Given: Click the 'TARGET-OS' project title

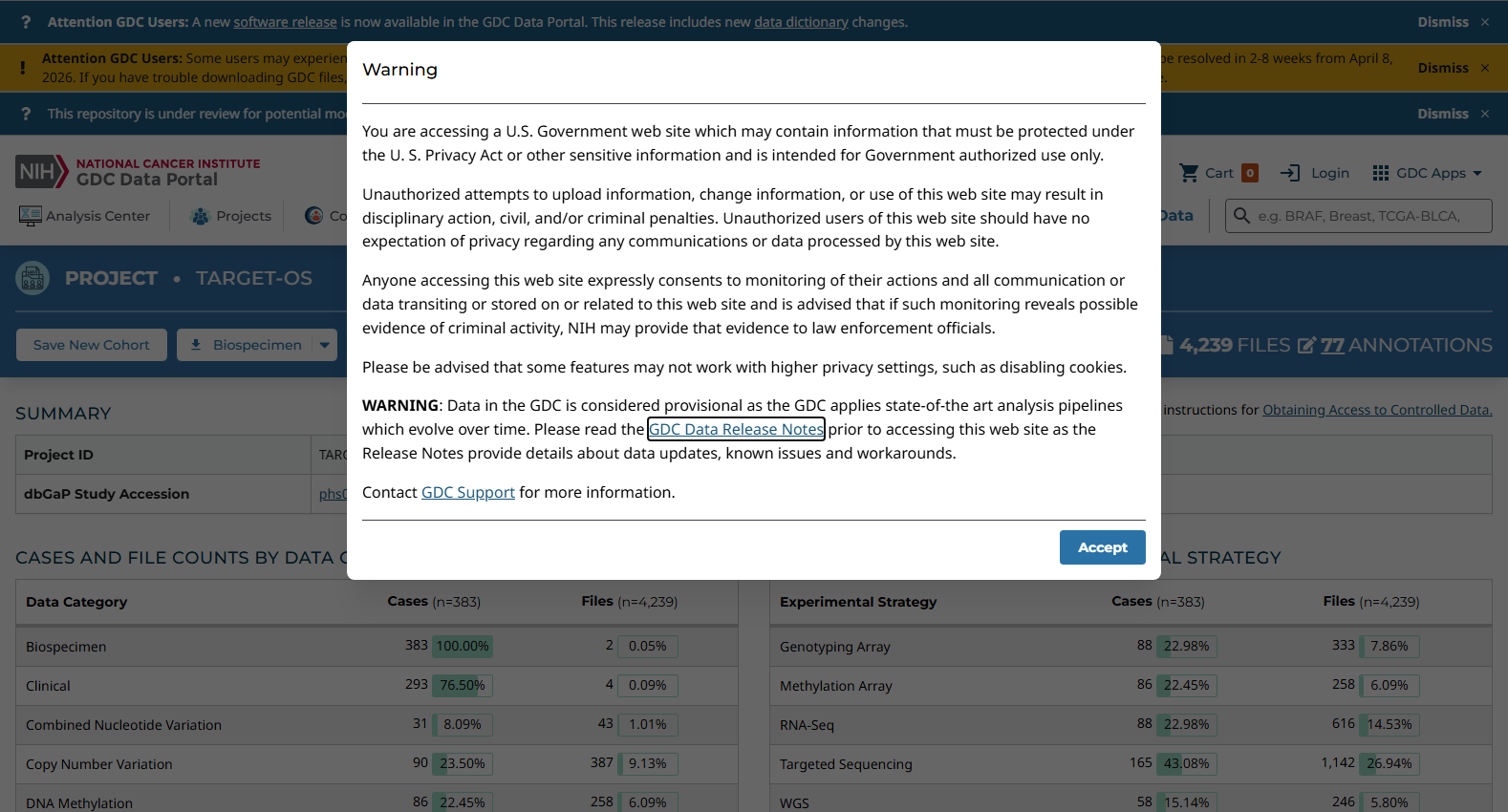Looking at the screenshot, I should click(x=254, y=278).
